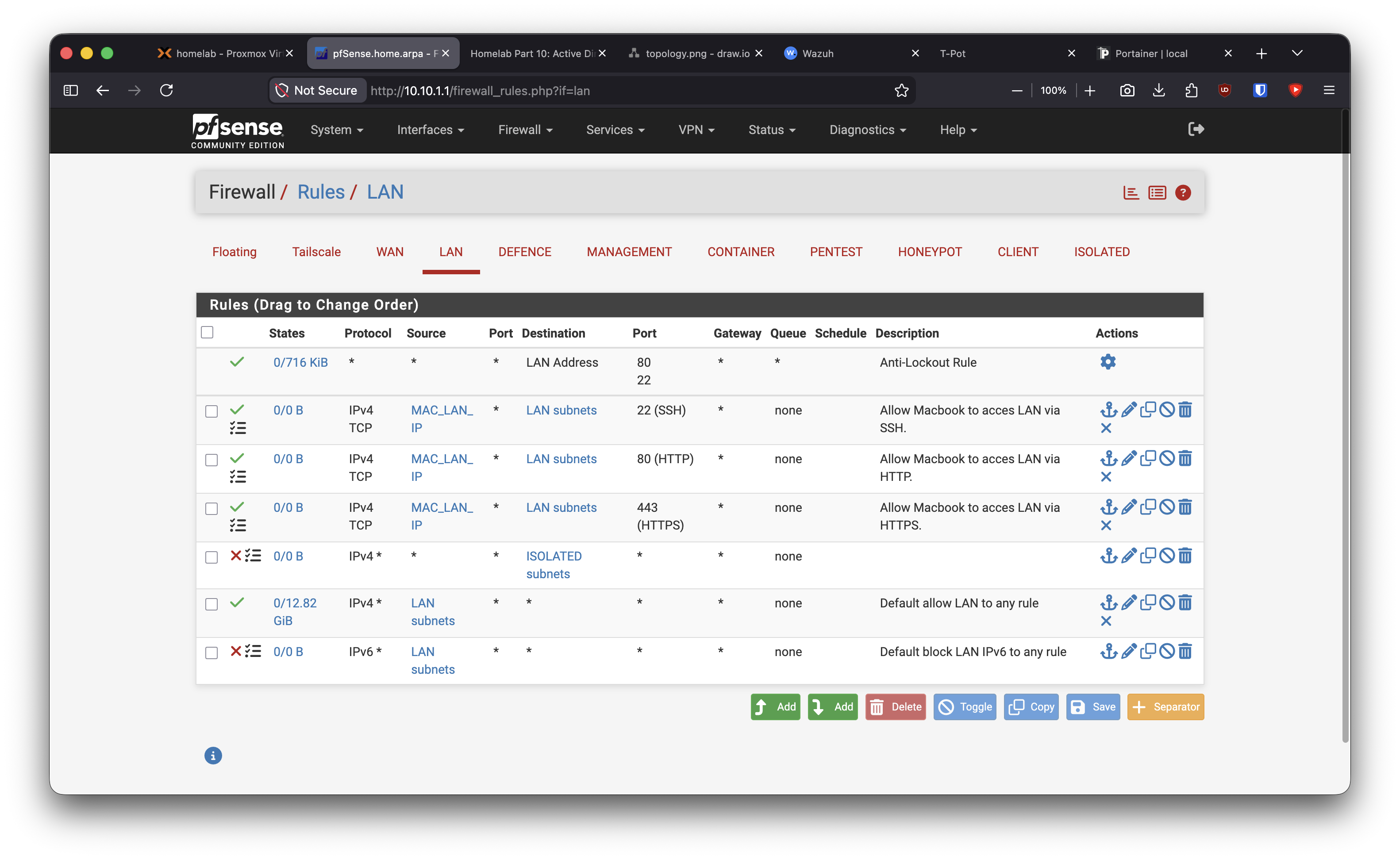The width and height of the screenshot is (1400, 860).
Task: Click anchor icon on the SSH rule
Action: coord(1108,410)
